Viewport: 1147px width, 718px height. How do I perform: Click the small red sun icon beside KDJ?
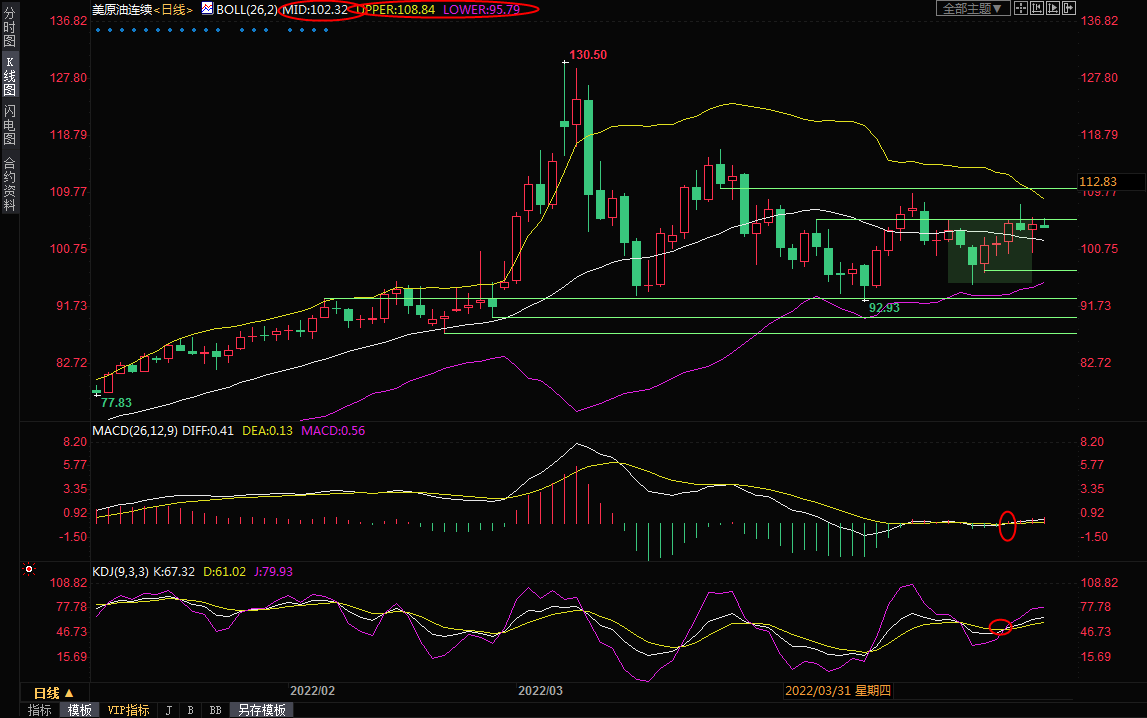(29, 570)
